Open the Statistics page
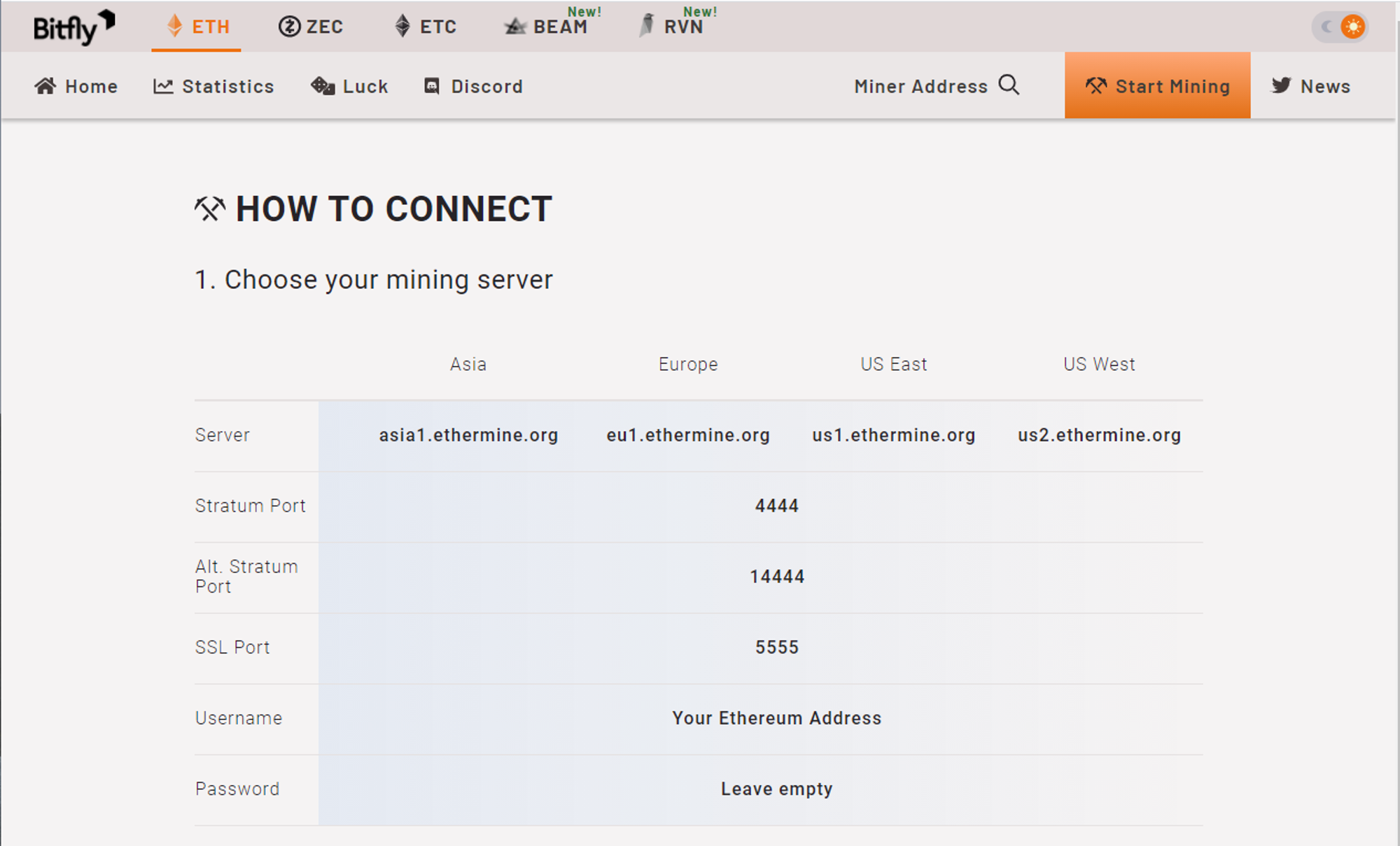 pyautogui.click(x=213, y=86)
